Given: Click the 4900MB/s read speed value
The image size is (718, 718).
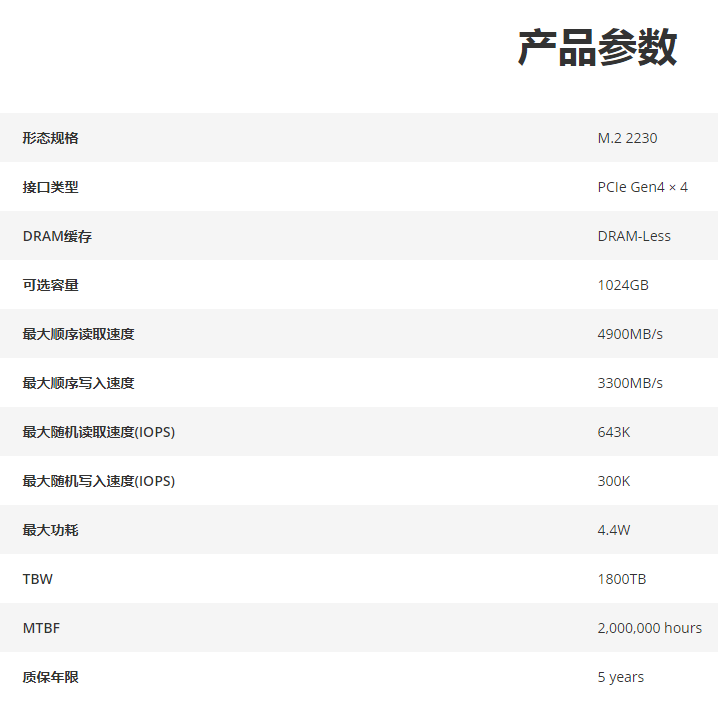Looking at the screenshot, I should click(630, 334).
